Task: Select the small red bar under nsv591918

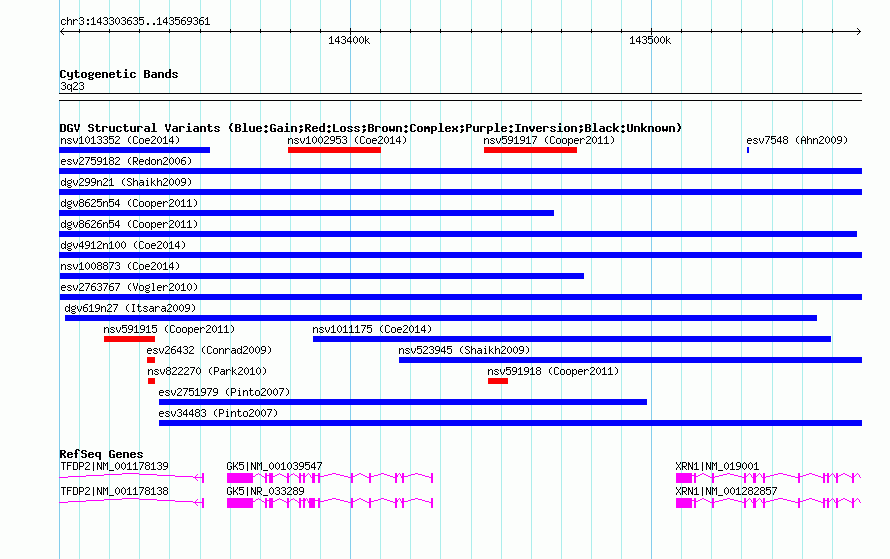Action: (x=498, y=381)
